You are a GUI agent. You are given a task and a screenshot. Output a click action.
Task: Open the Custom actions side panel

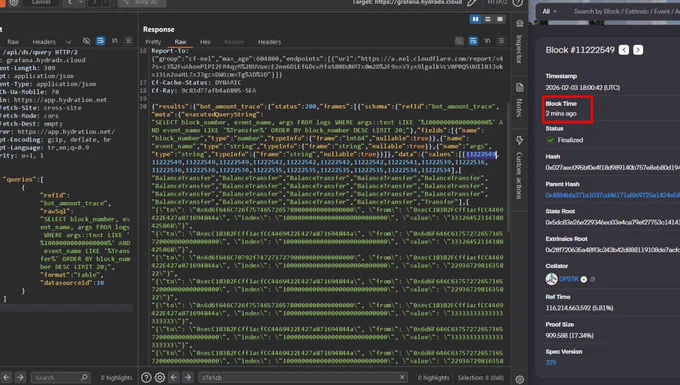click(x=520, y=168)
